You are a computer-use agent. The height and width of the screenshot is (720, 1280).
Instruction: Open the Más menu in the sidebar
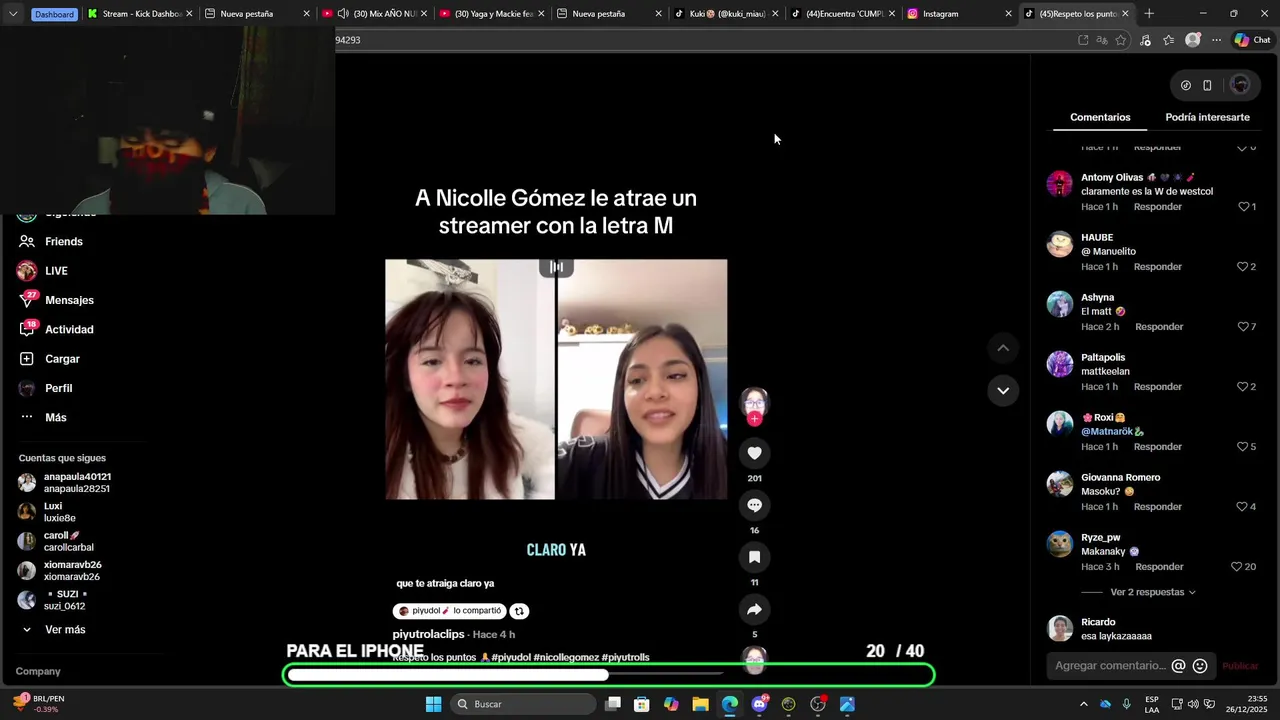55,417
